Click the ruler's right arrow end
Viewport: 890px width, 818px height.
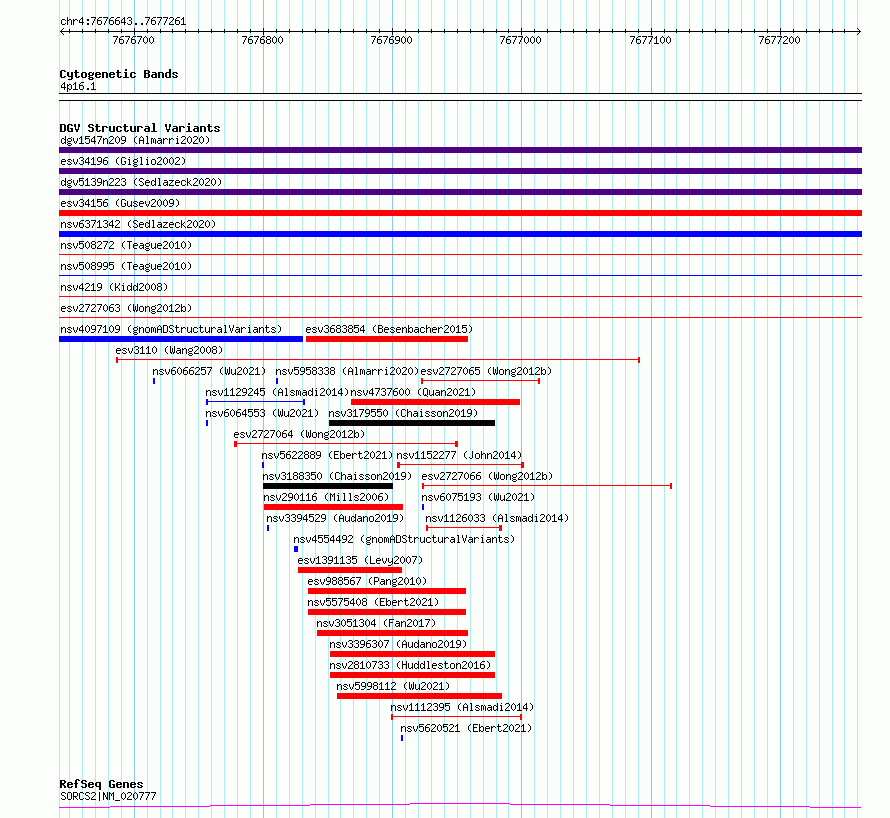(859, 31)
